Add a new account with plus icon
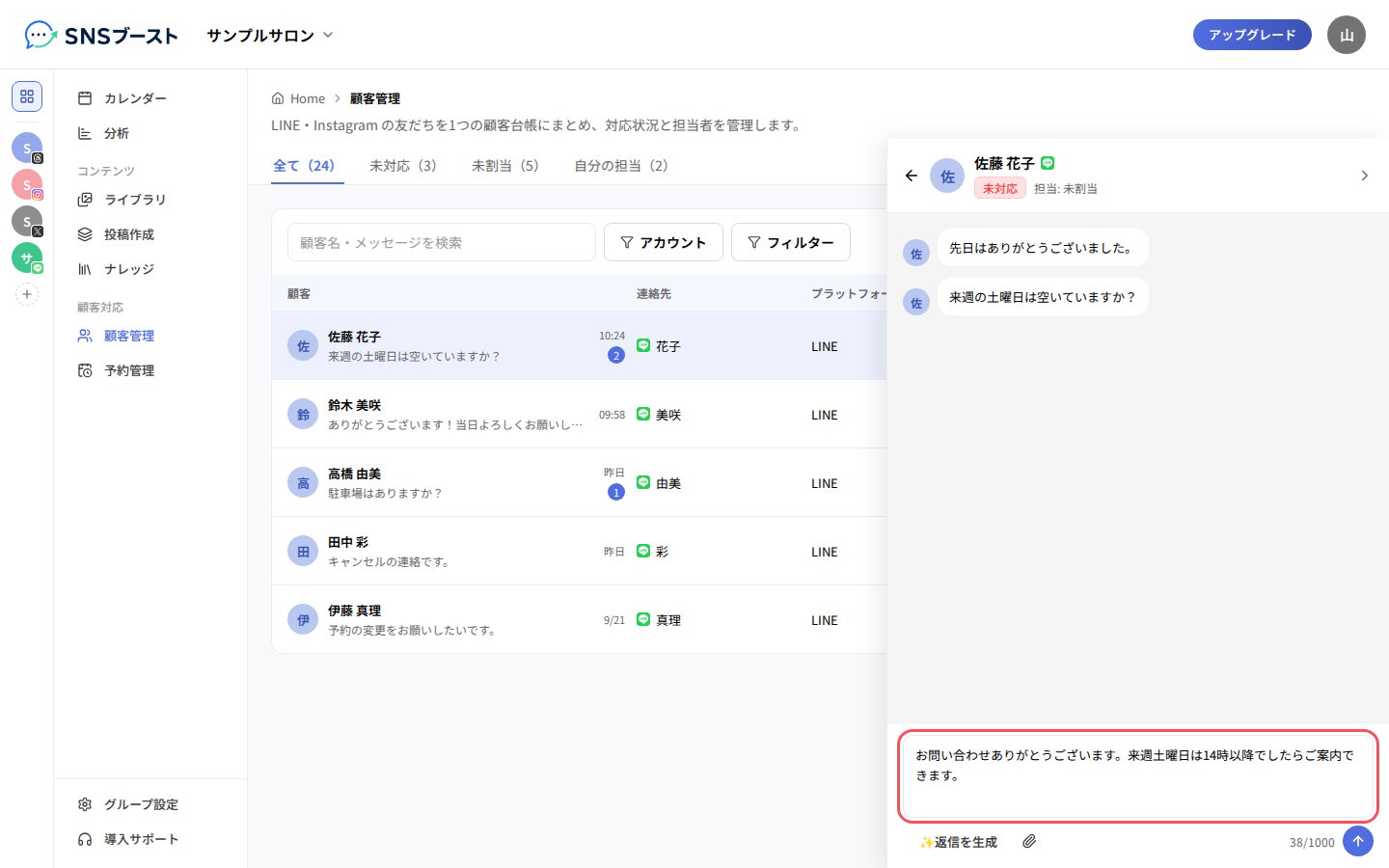Viewport: 1389px width, 868px height. pos(27,294)
